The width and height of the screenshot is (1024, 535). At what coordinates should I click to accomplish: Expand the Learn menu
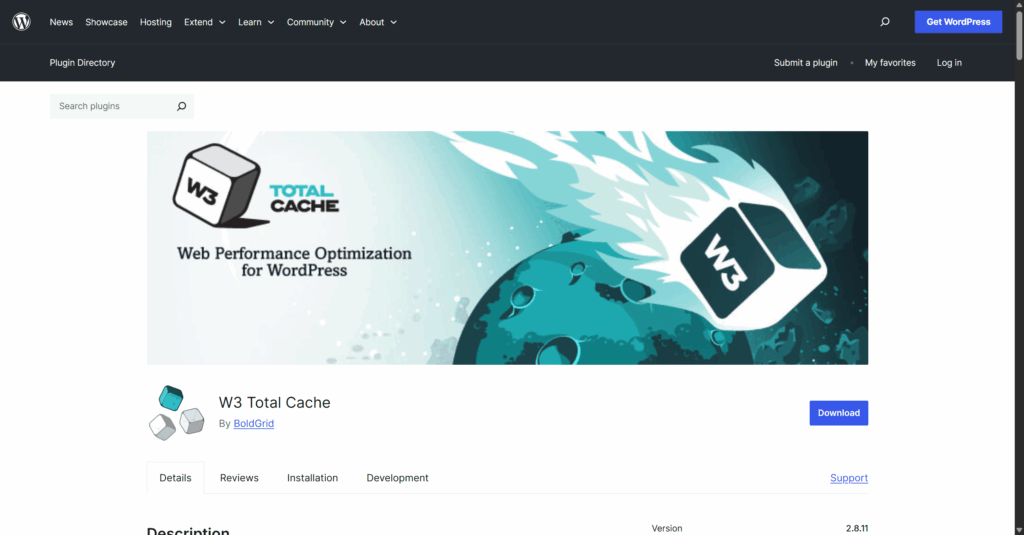[256, 22]
